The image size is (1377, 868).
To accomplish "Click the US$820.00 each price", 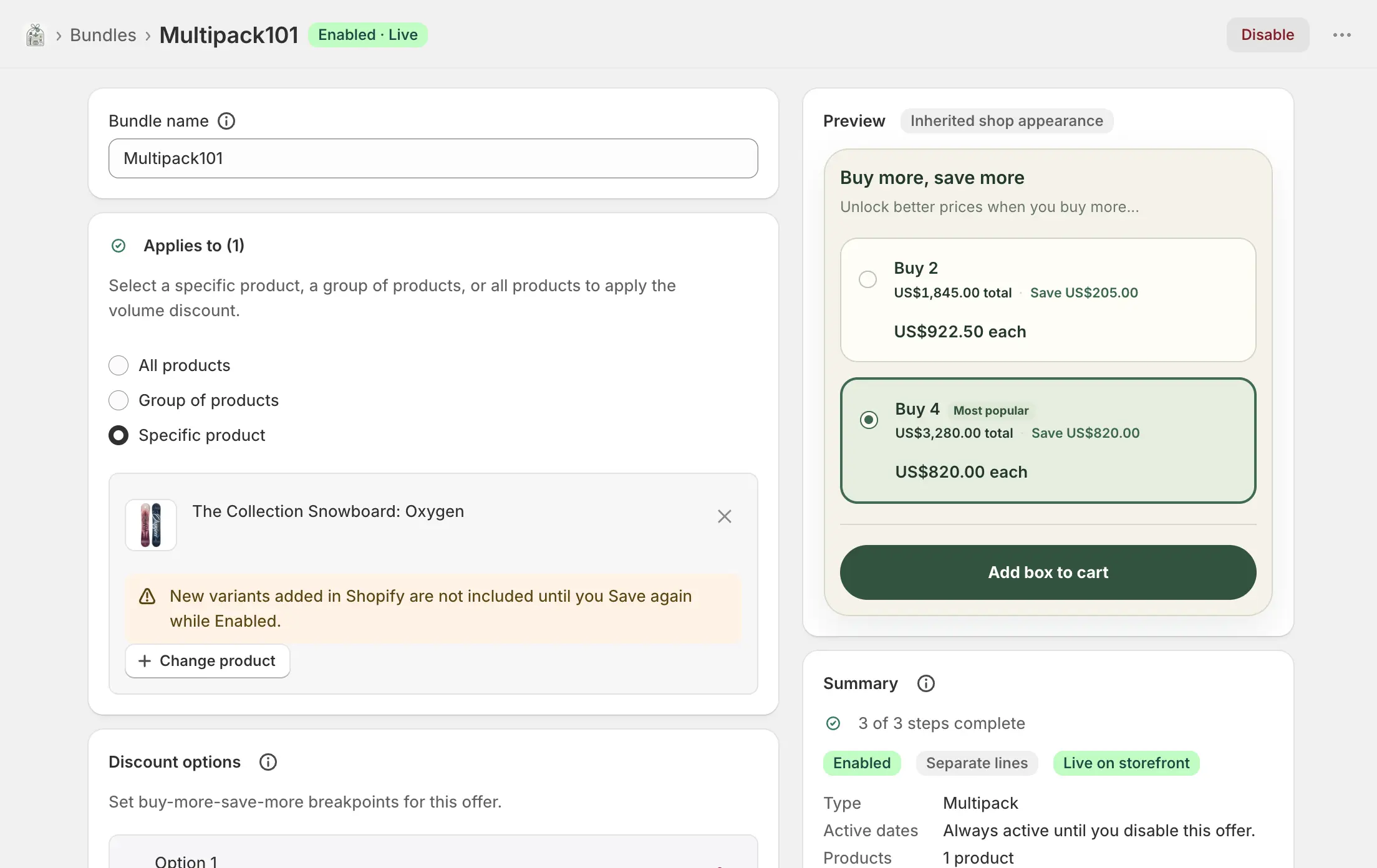I will pyautogui.click(x=961, y=472).
